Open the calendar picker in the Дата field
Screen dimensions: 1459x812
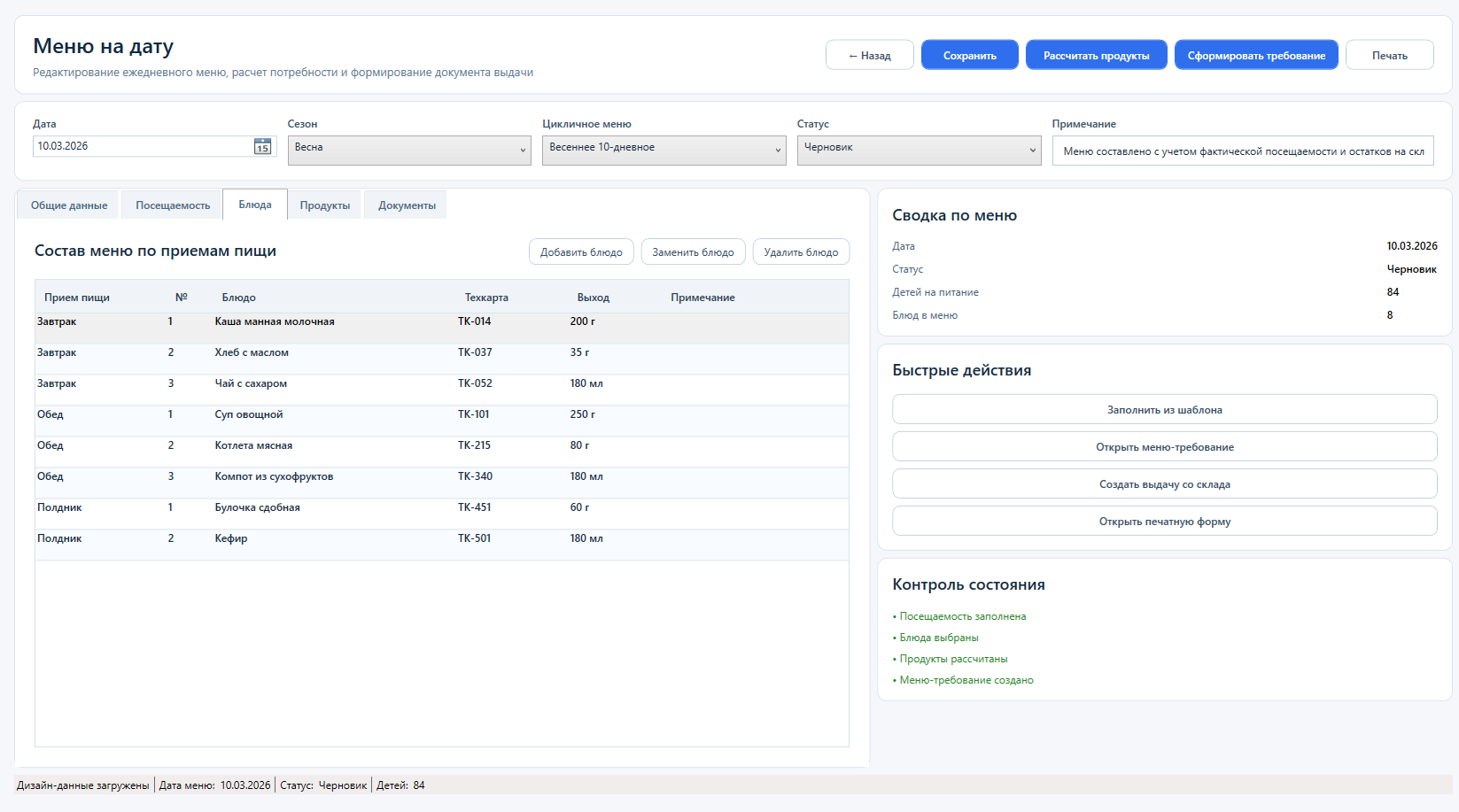tap(262, 147)
